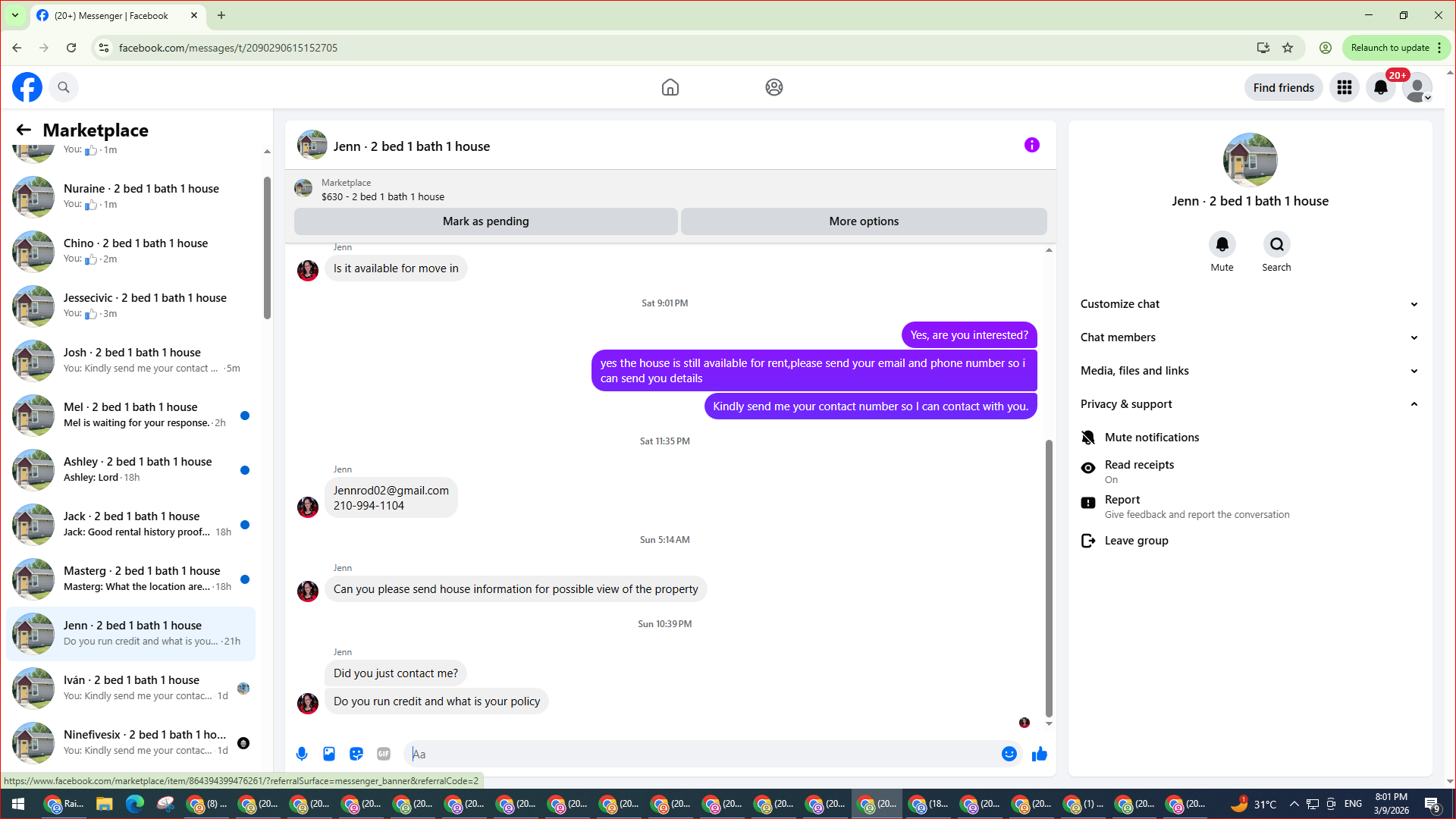Expand Chat members section
The width and height of the screenshot is (1456, 819).
click(1249, 337)
